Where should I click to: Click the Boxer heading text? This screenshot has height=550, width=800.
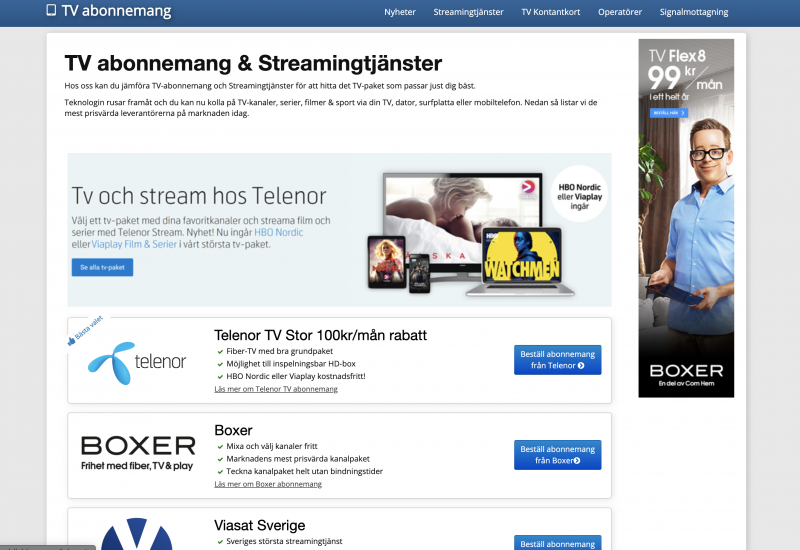pyautogui.click(x=233, y=430)
